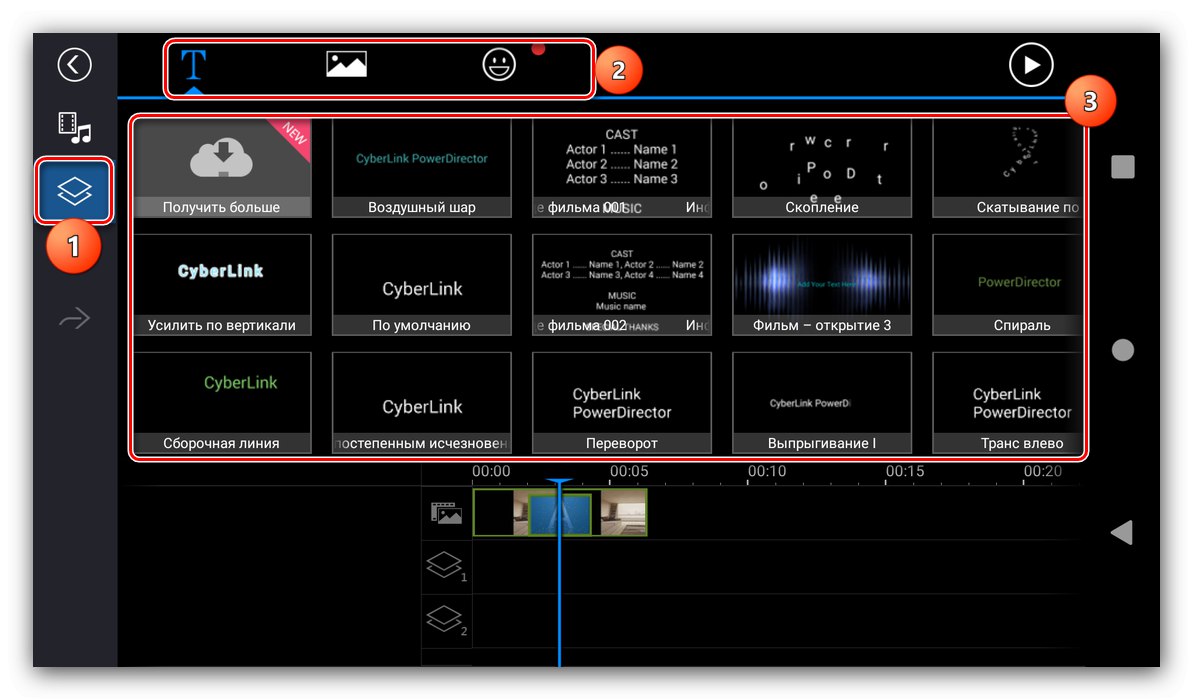Select the blue clip on the timeline
Viewport: 1193px width, 700px height.
tap(560, 514)
